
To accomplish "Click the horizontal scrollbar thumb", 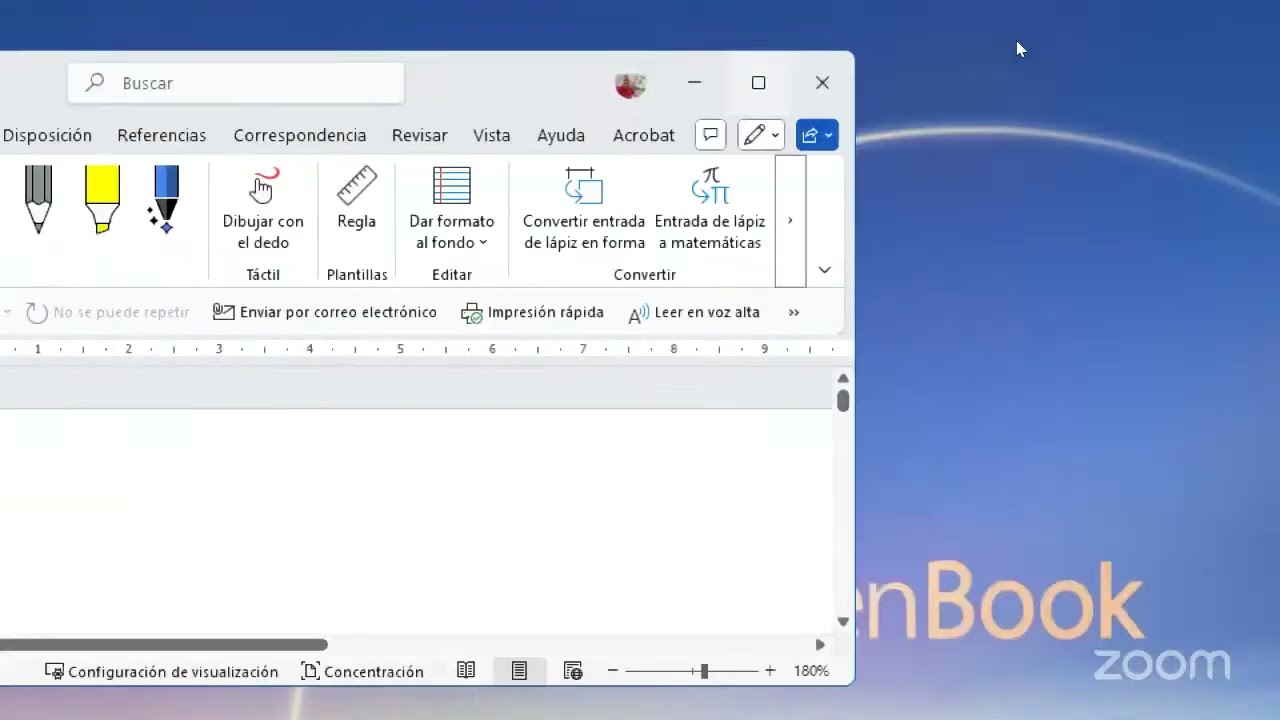I will click(164, 645).
